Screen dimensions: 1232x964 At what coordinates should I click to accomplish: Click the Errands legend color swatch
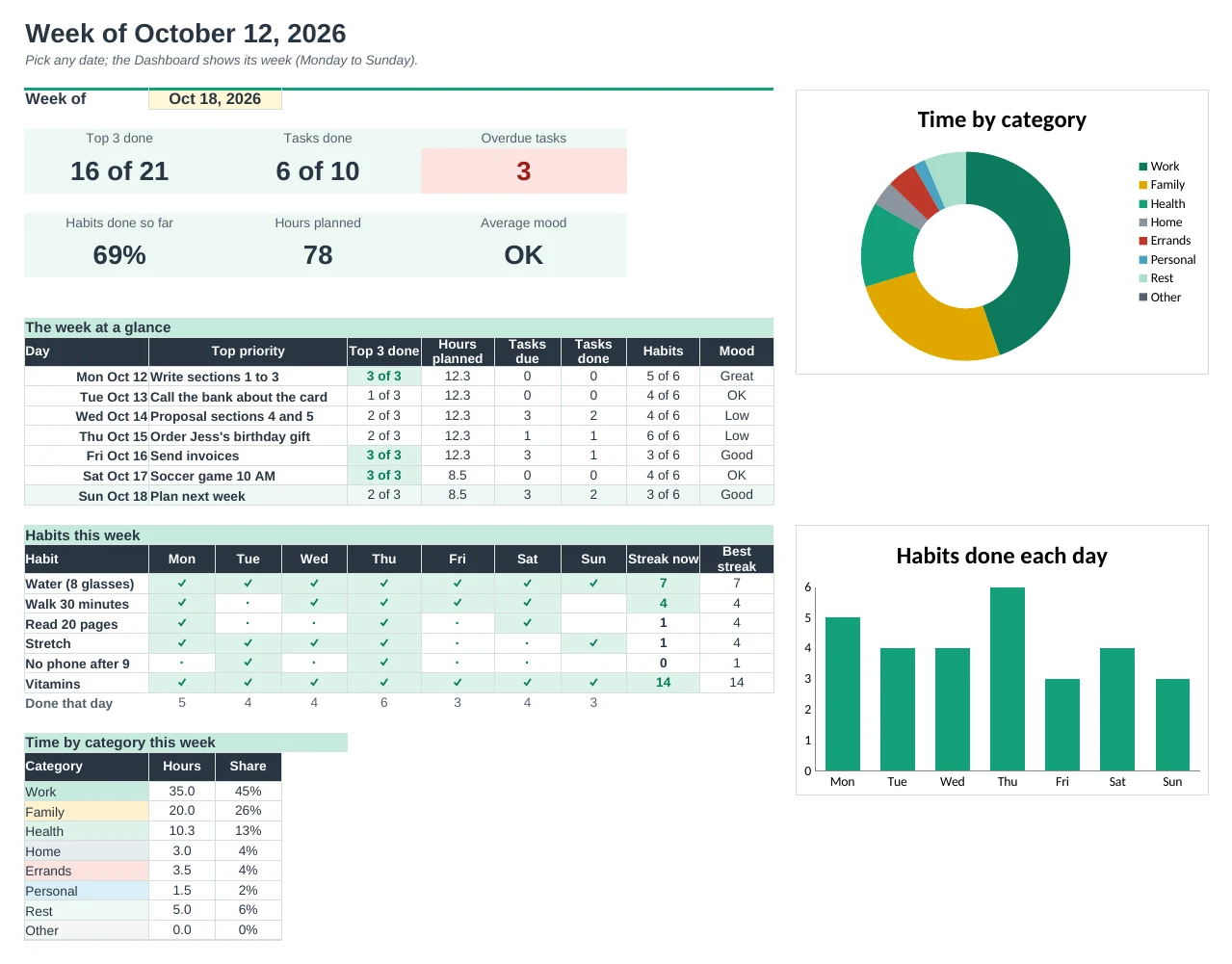tap(1143, 241)
